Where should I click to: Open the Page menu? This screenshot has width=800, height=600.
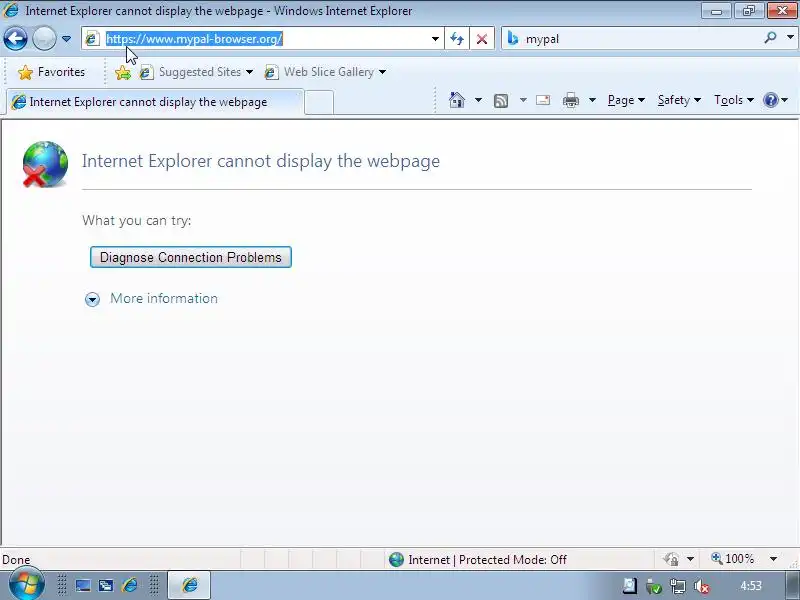pyautogui.click(x=626, y=100)
